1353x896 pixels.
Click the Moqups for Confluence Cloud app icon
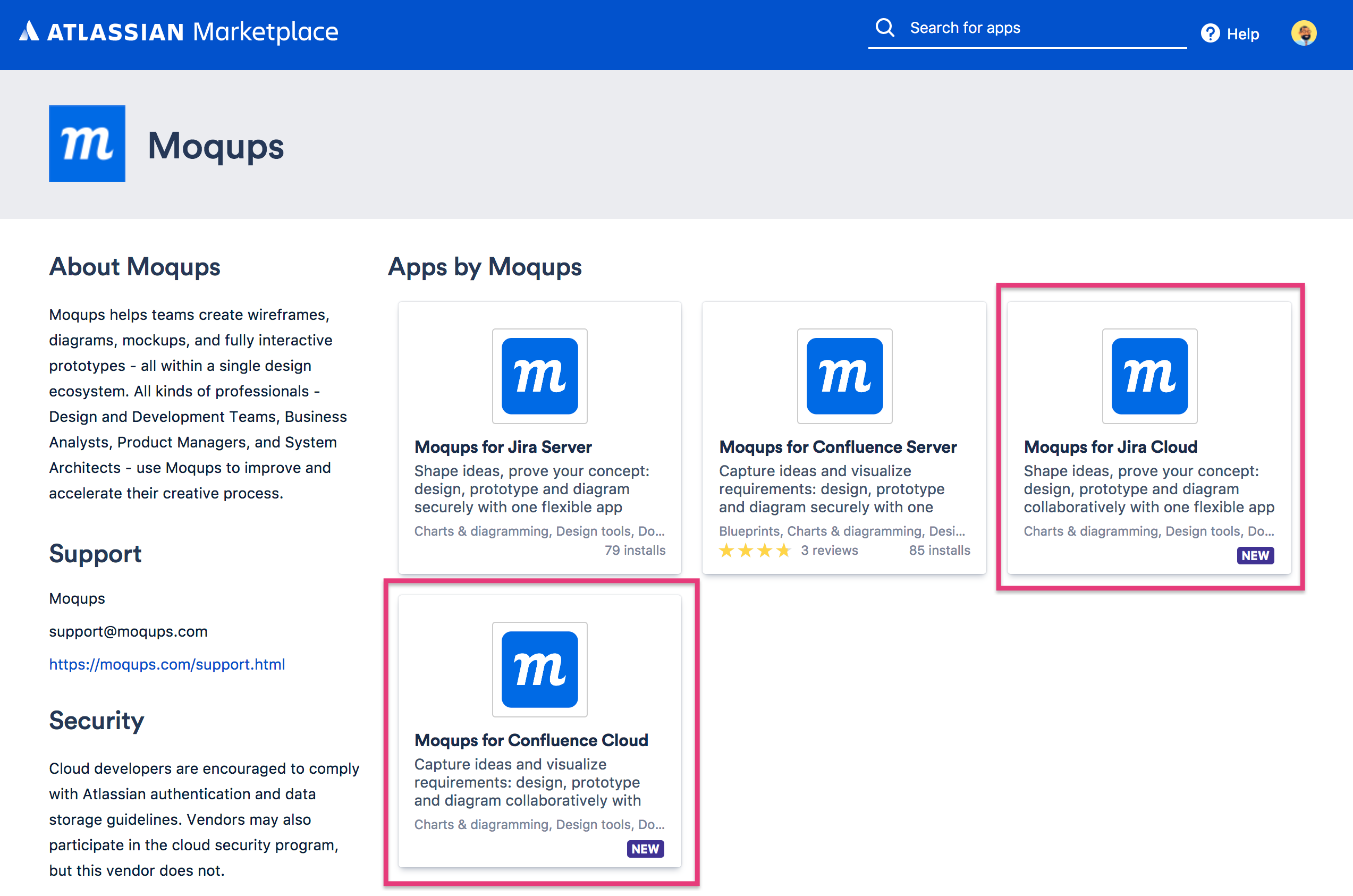(539, 669)
